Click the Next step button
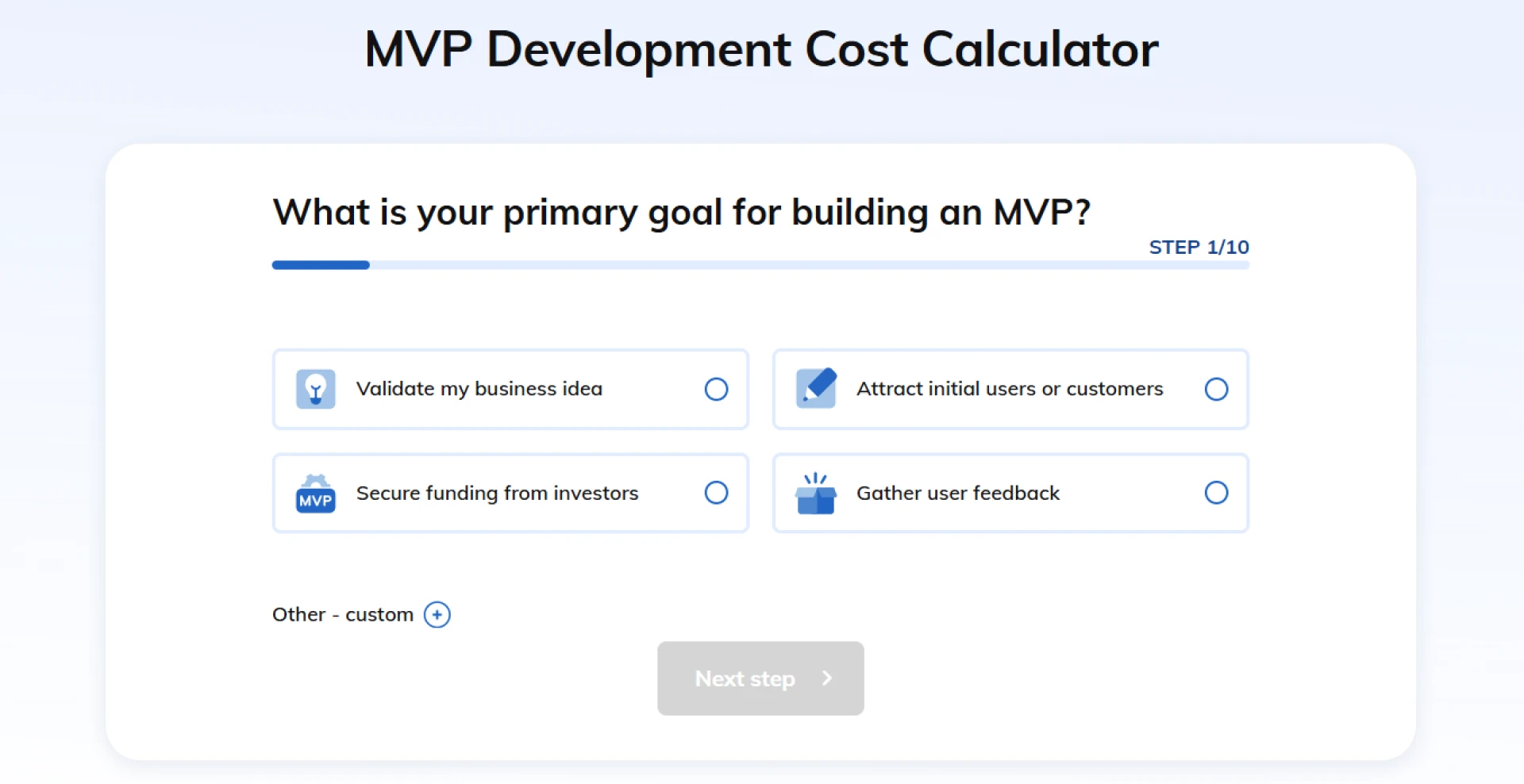Viewport: 1524px width, 784px height. (760, 678)
